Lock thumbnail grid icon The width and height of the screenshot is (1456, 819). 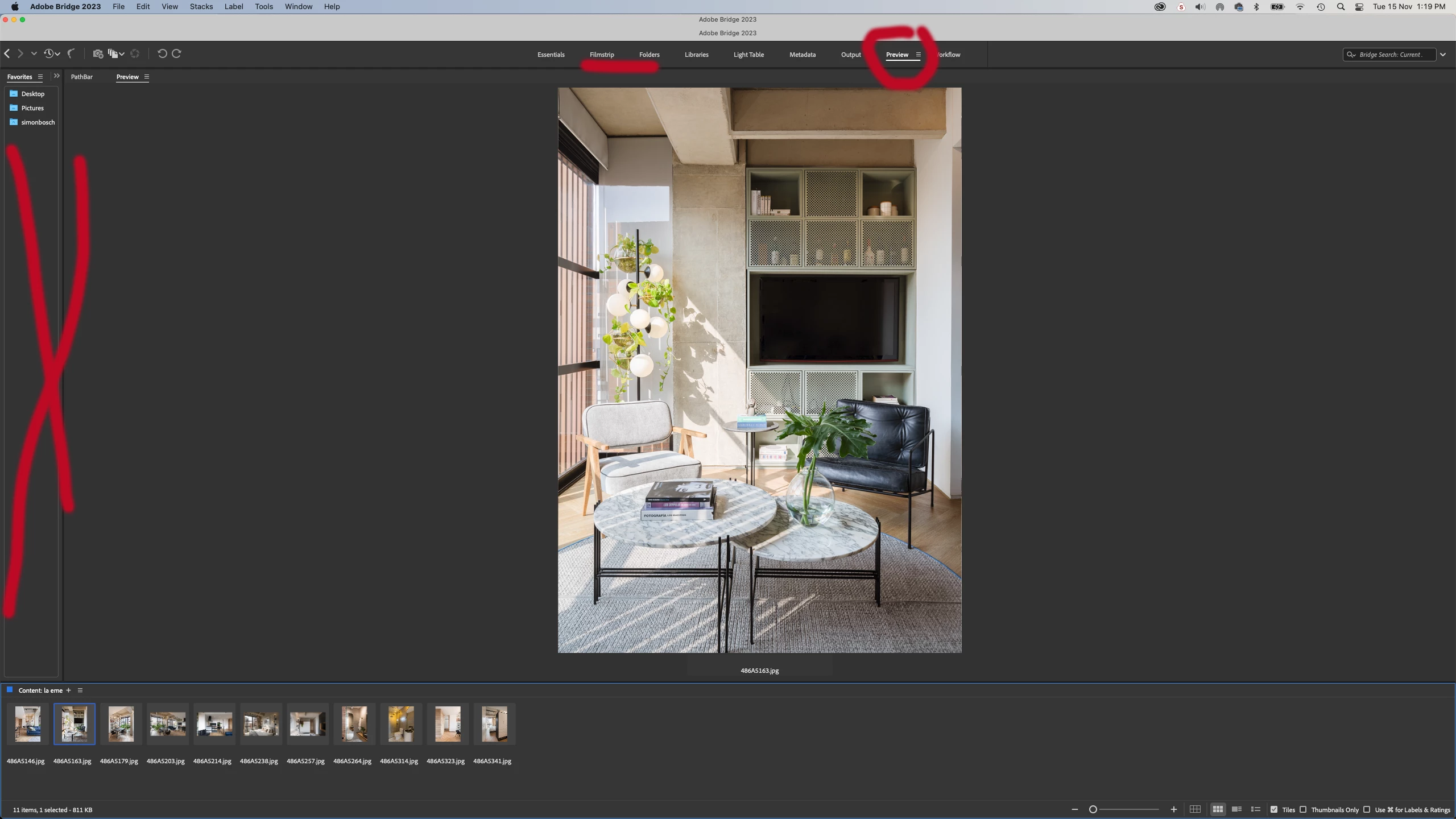[1195, 809]
